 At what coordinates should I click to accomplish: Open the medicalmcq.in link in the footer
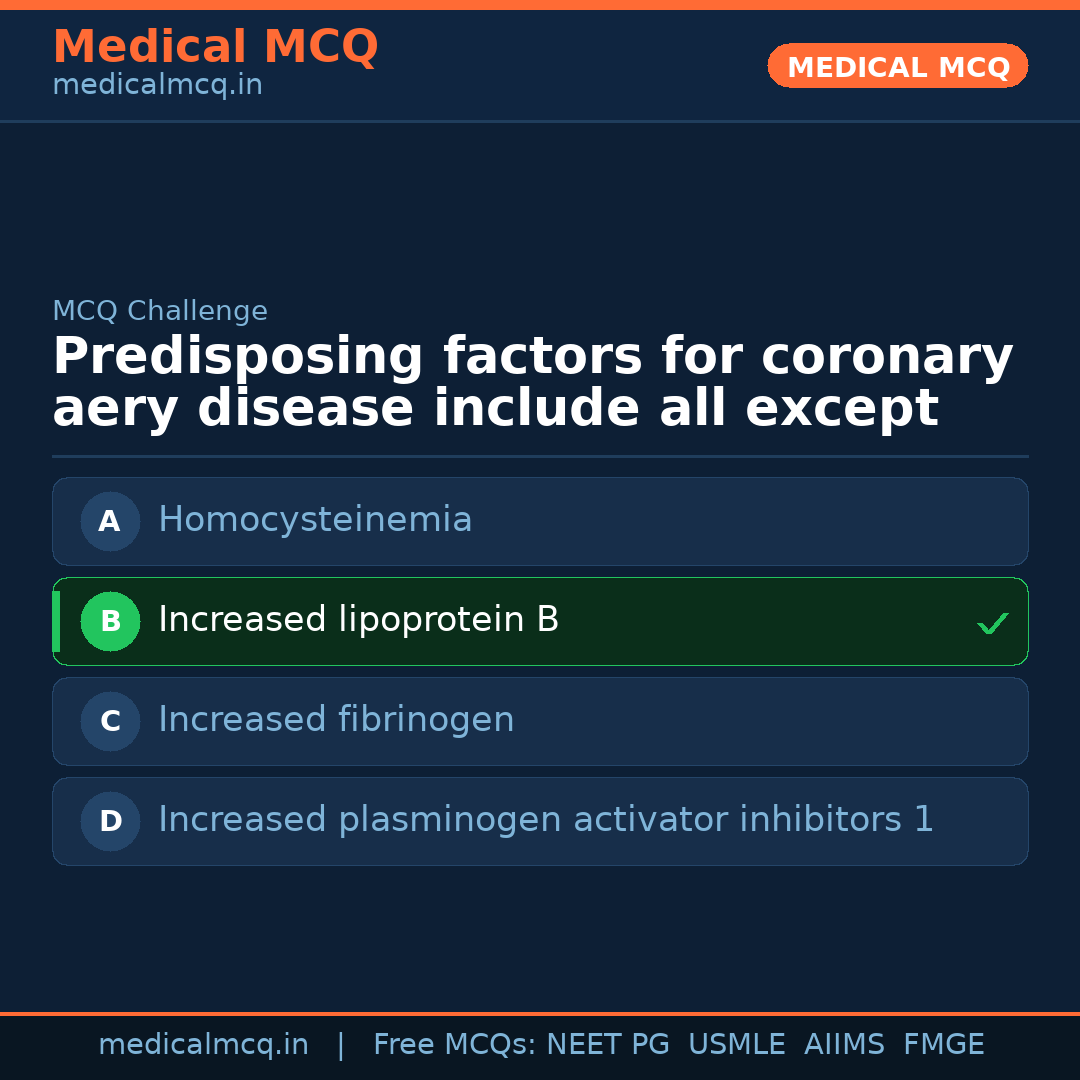point(203,1045)
